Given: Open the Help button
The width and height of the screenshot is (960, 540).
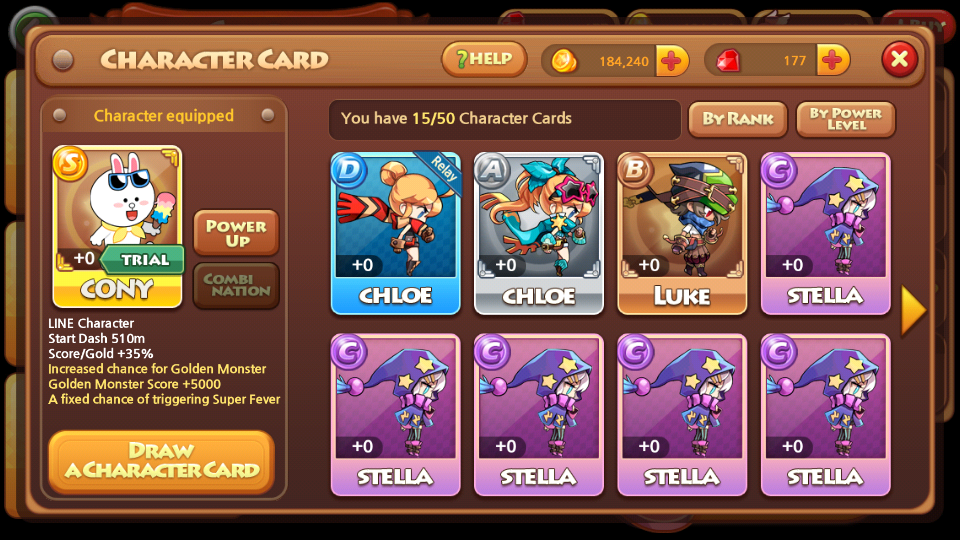Looking at the screenshot, I should 484,59.
